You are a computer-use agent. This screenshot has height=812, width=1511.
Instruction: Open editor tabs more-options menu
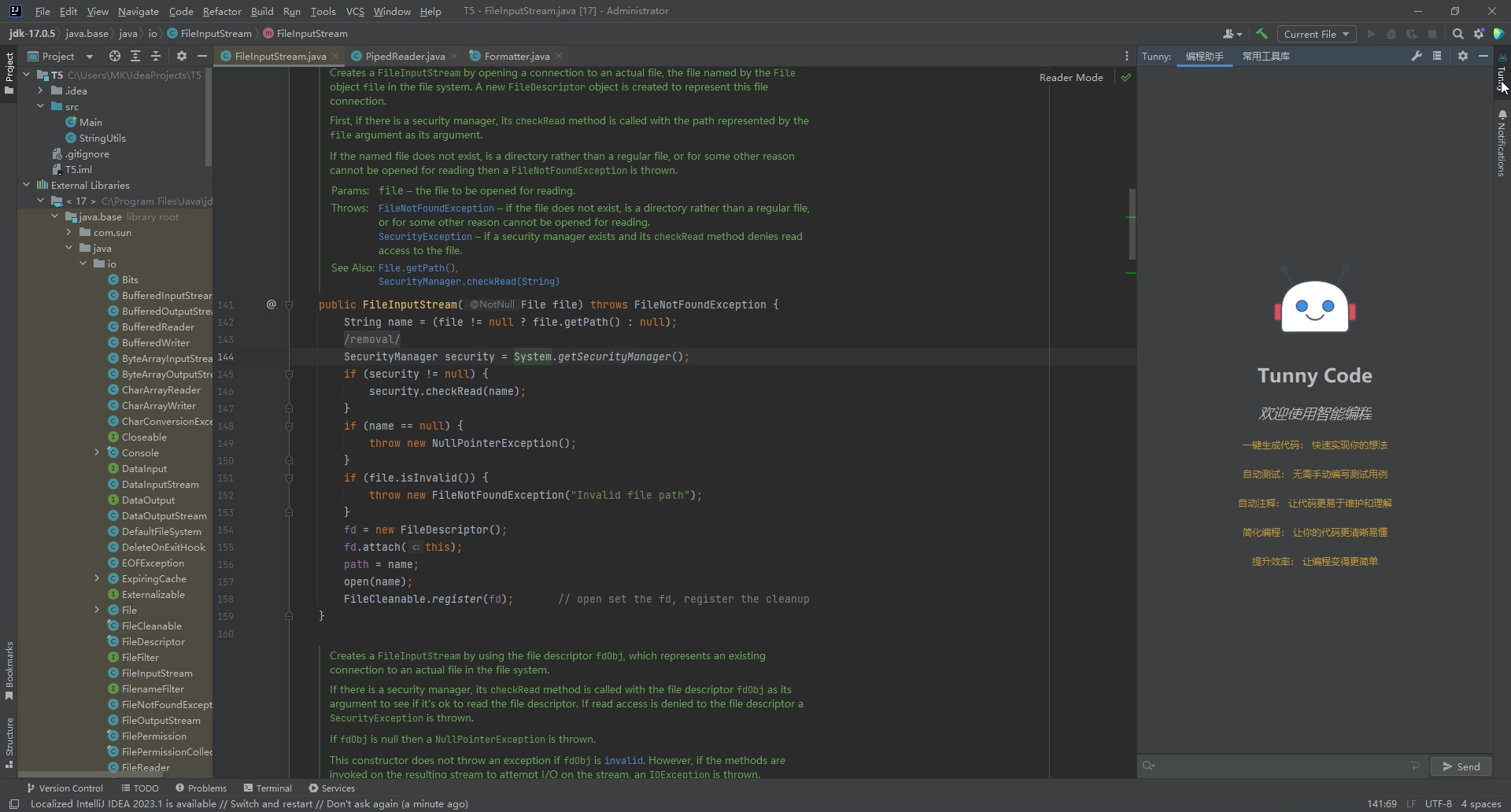(x=1126, y=56)
